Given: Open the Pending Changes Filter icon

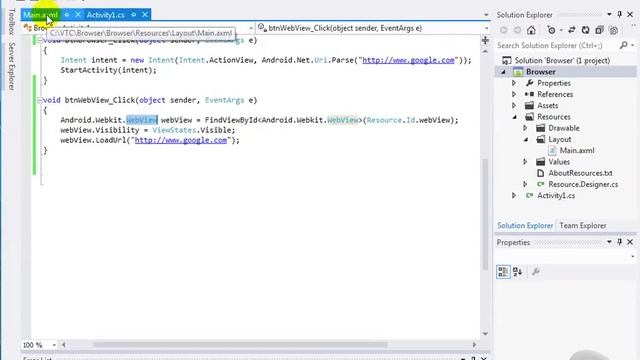Looking at the screenshot, I should [x=551, y=30].
